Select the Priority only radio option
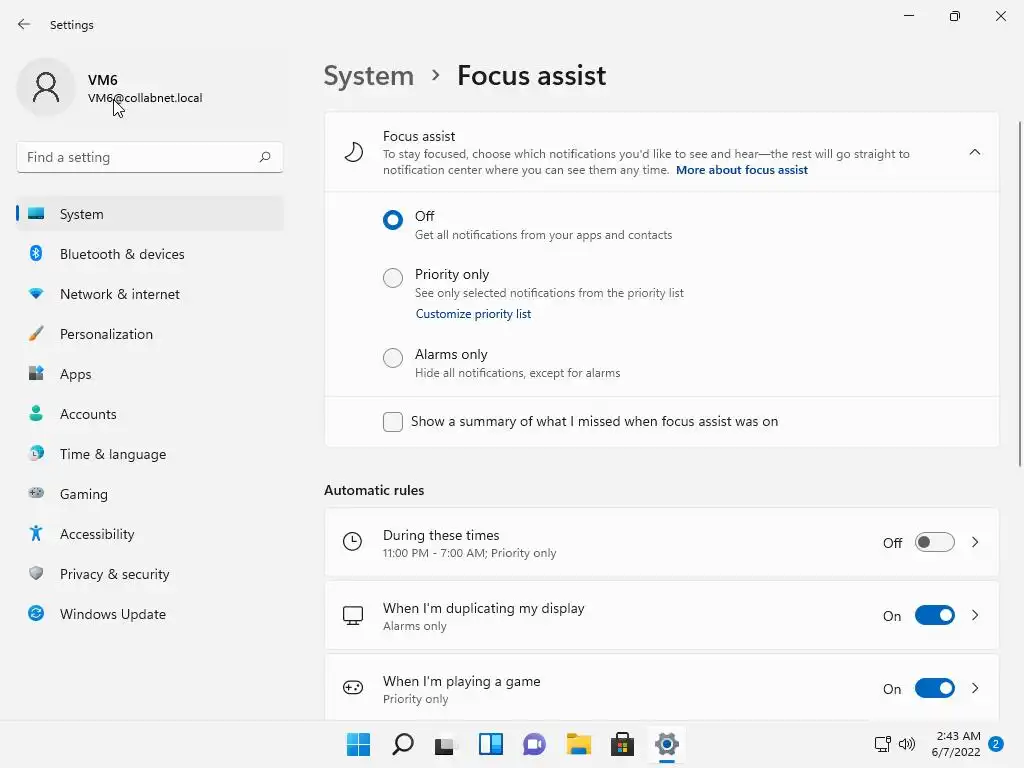 tap(393, 278)
